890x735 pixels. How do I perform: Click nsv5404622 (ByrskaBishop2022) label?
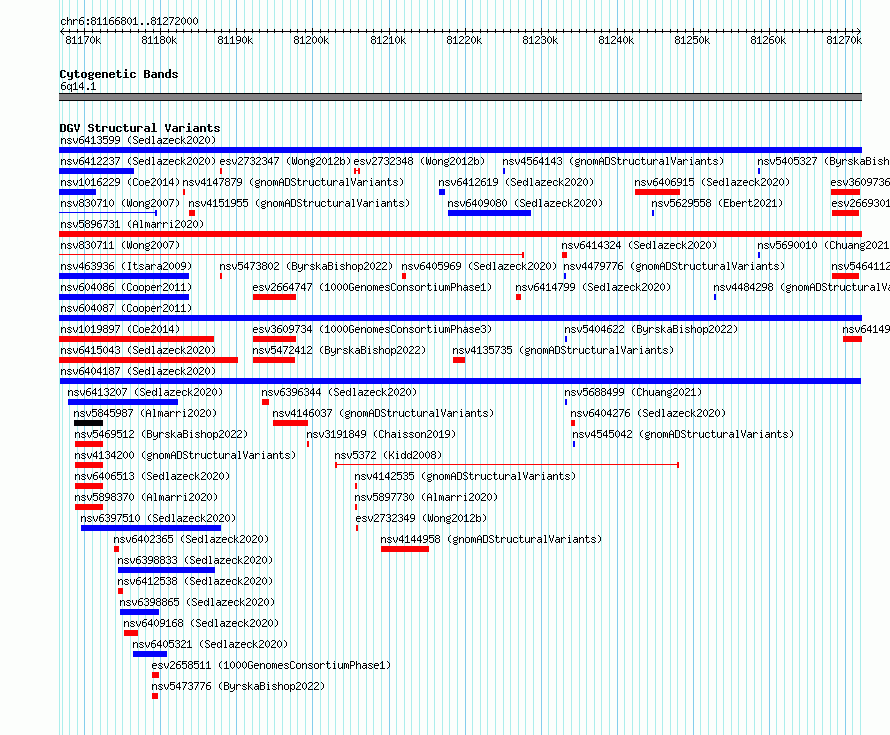click(x=651, y=329)
